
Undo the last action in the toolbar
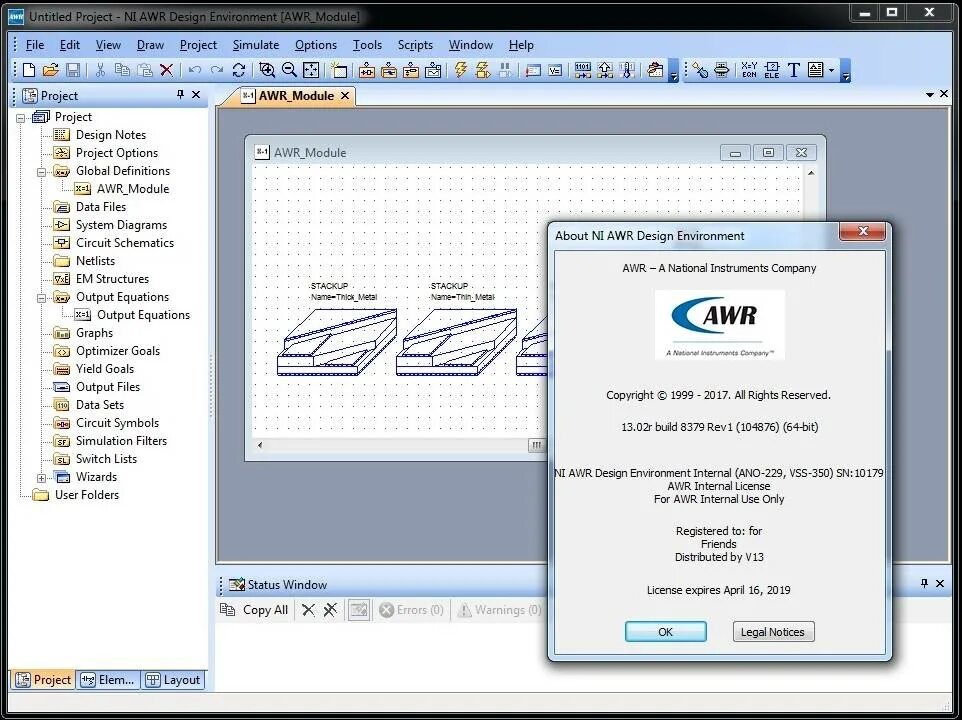point(195,70)
